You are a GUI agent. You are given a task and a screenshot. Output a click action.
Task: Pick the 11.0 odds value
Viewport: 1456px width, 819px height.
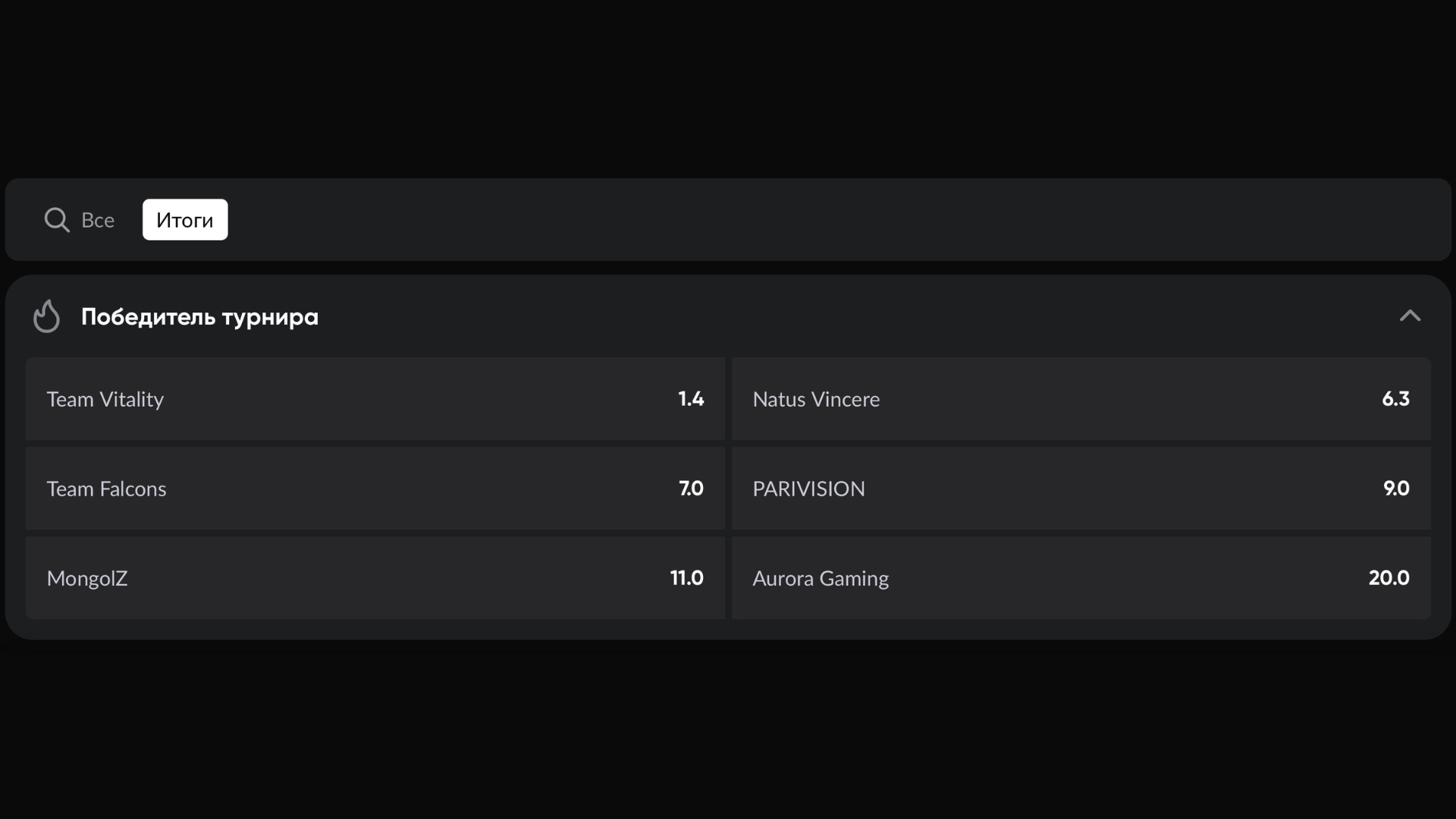(686, 578)
